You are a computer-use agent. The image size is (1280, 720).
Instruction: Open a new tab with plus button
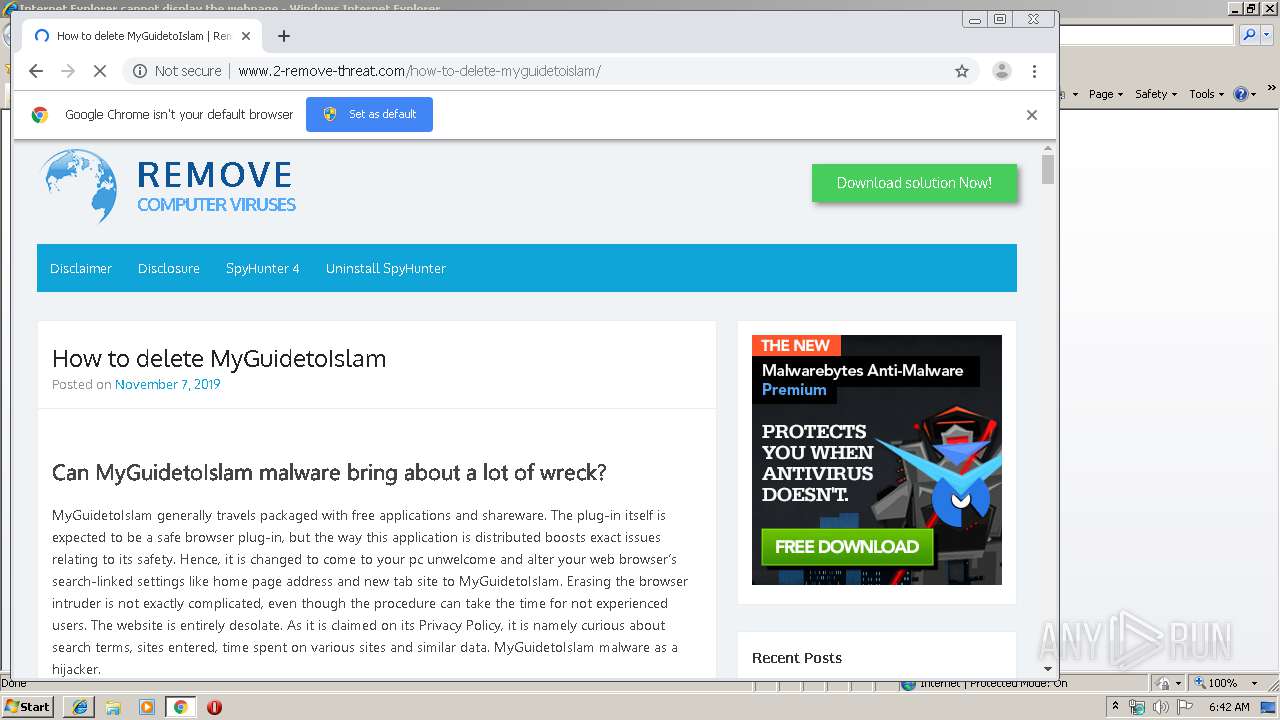[x=284, y=36]
